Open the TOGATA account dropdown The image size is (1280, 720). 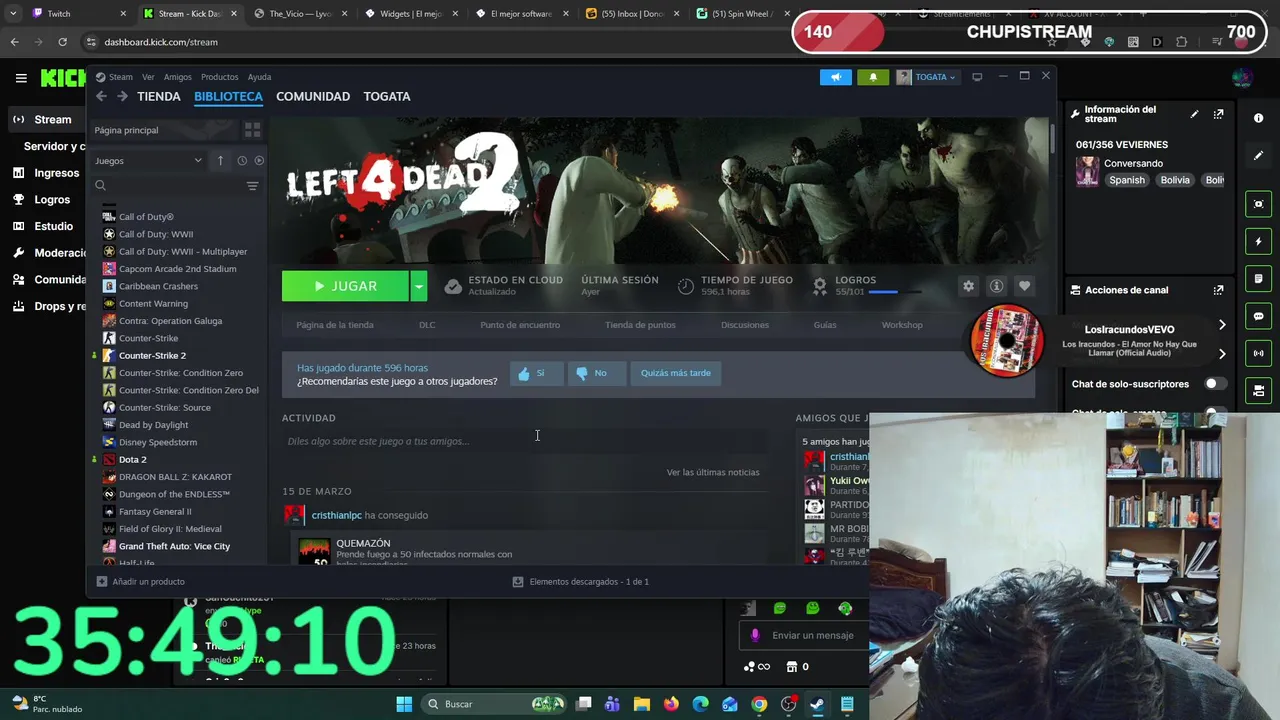point(927,77)
